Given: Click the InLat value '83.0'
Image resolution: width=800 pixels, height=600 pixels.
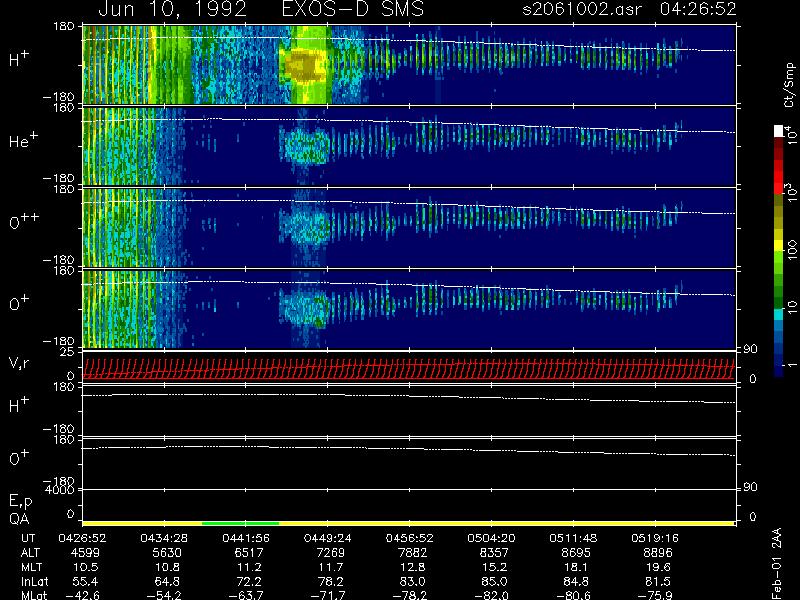Looking at the screenshot, I should tap(412, 581).
